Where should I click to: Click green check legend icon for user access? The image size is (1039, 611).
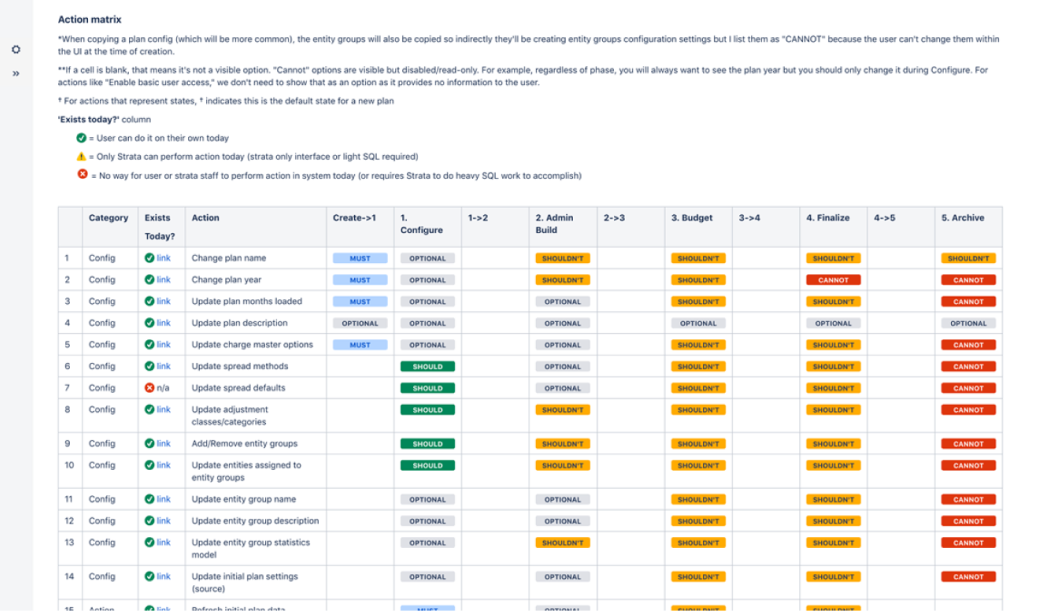tap(81, 138)
